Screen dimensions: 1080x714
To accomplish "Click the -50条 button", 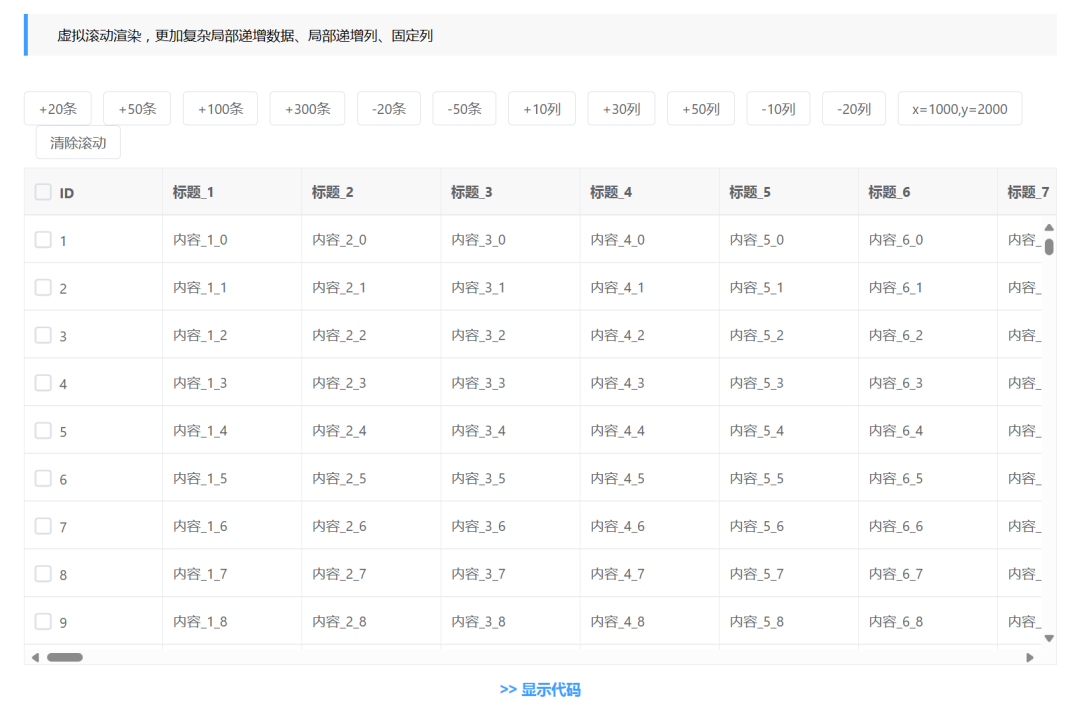I will tap(463, 108).
